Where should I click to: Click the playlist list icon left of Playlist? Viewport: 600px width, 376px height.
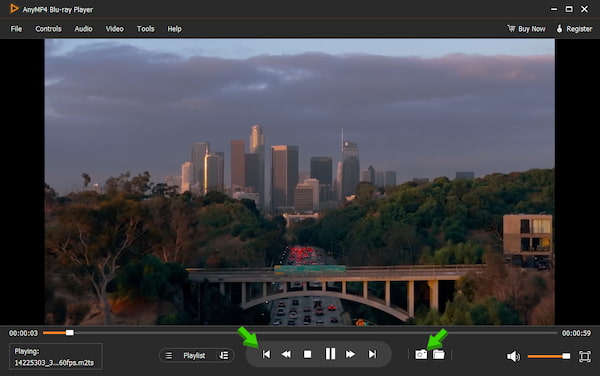pyautogui.click(x=169, y=356)
